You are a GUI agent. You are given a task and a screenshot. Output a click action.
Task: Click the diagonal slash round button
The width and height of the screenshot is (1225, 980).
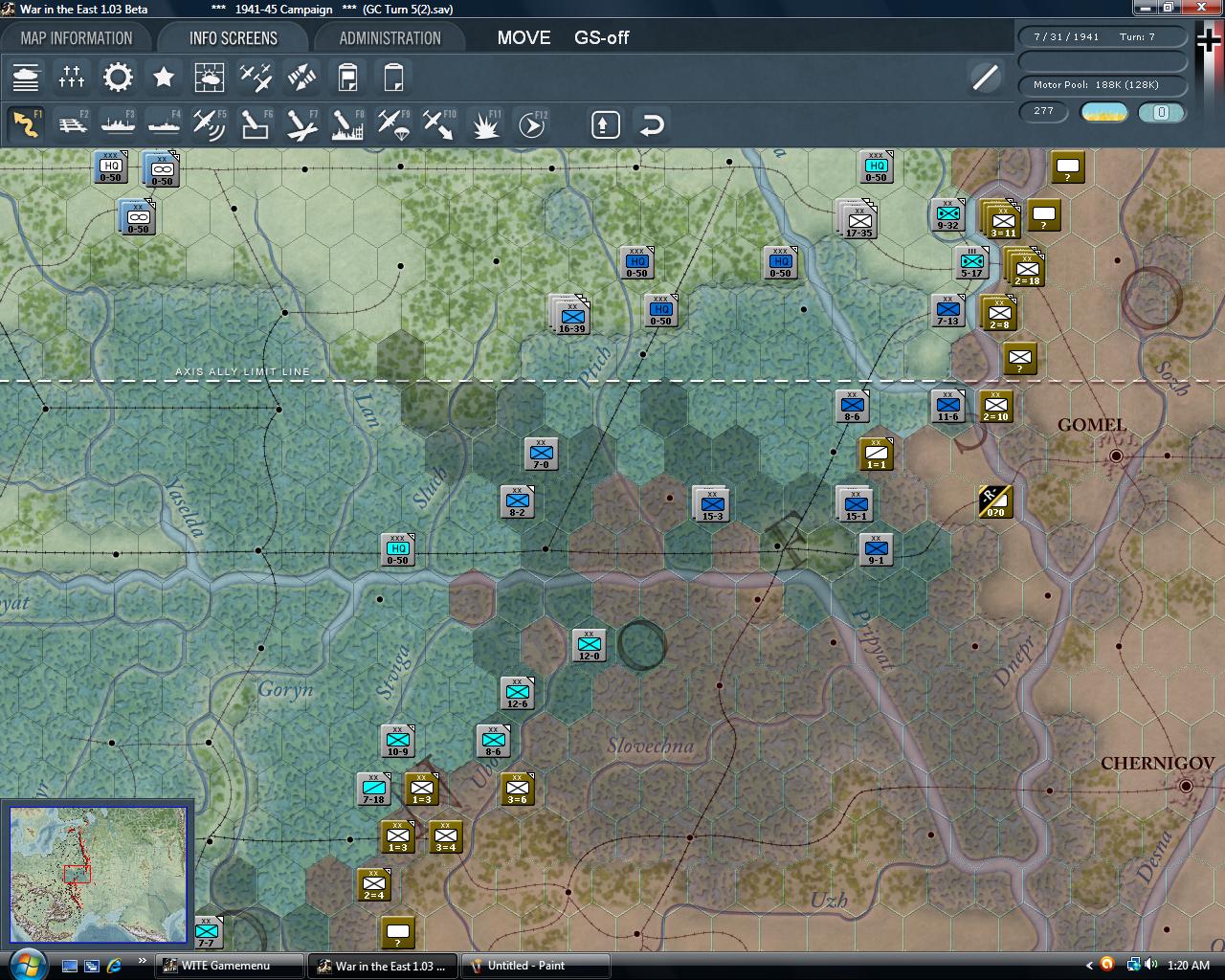985,78
